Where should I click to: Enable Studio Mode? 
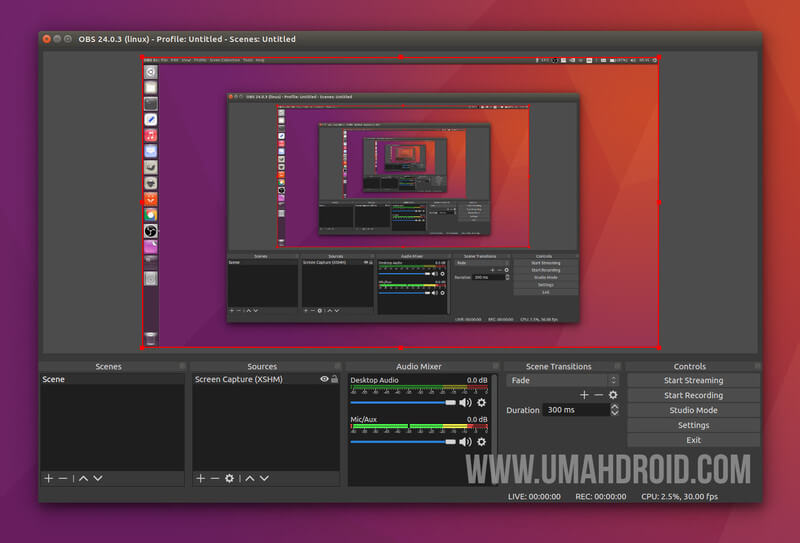coord(693,410)
